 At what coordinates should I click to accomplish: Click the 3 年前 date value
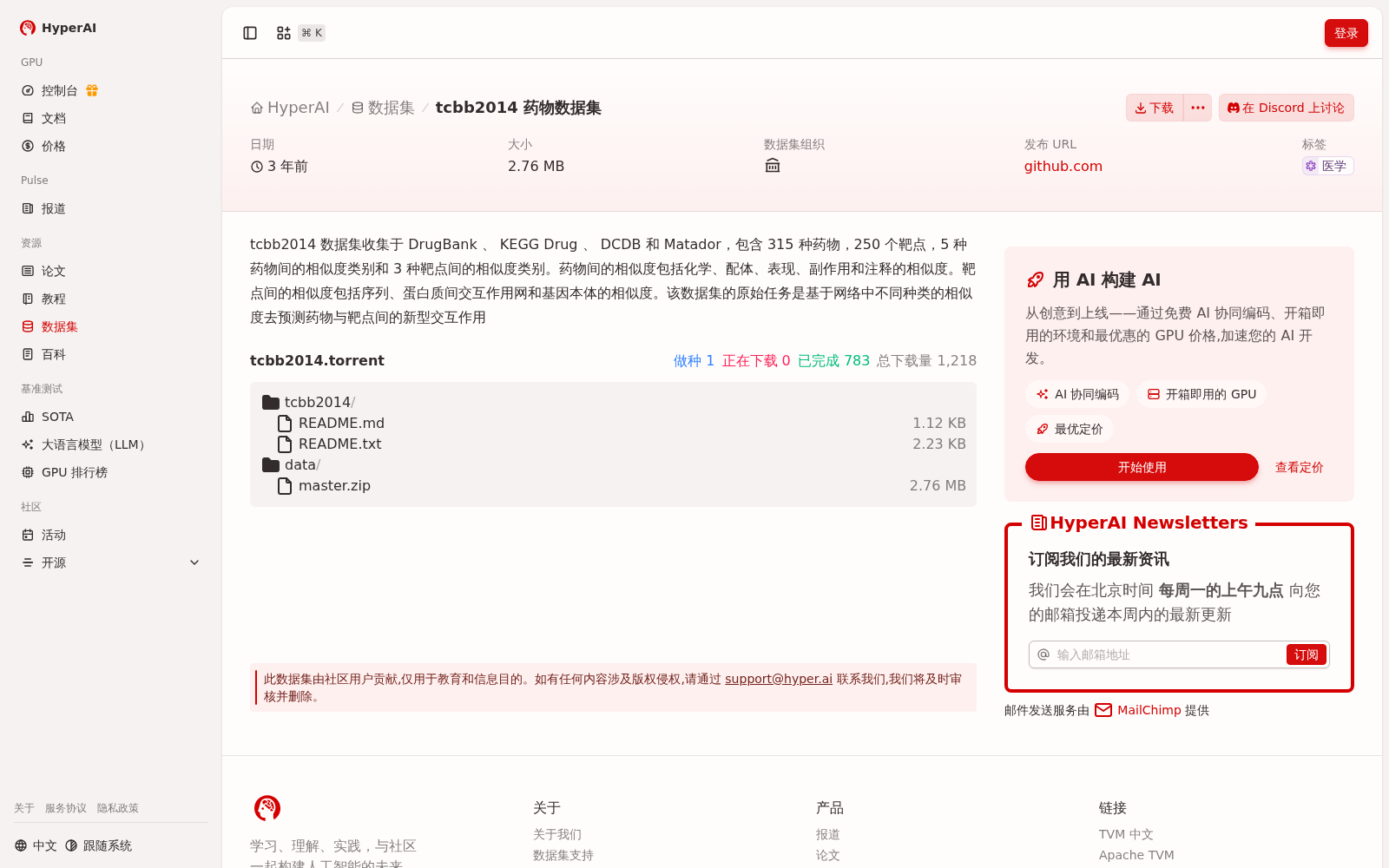pyautogui.click(x=280, y=166)
